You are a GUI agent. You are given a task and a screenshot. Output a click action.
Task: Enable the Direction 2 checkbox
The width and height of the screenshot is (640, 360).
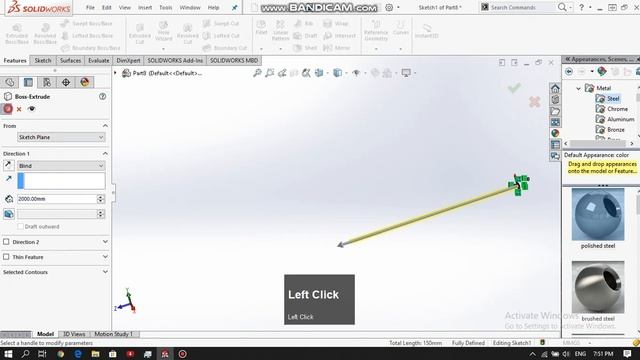tap(6, 242)
